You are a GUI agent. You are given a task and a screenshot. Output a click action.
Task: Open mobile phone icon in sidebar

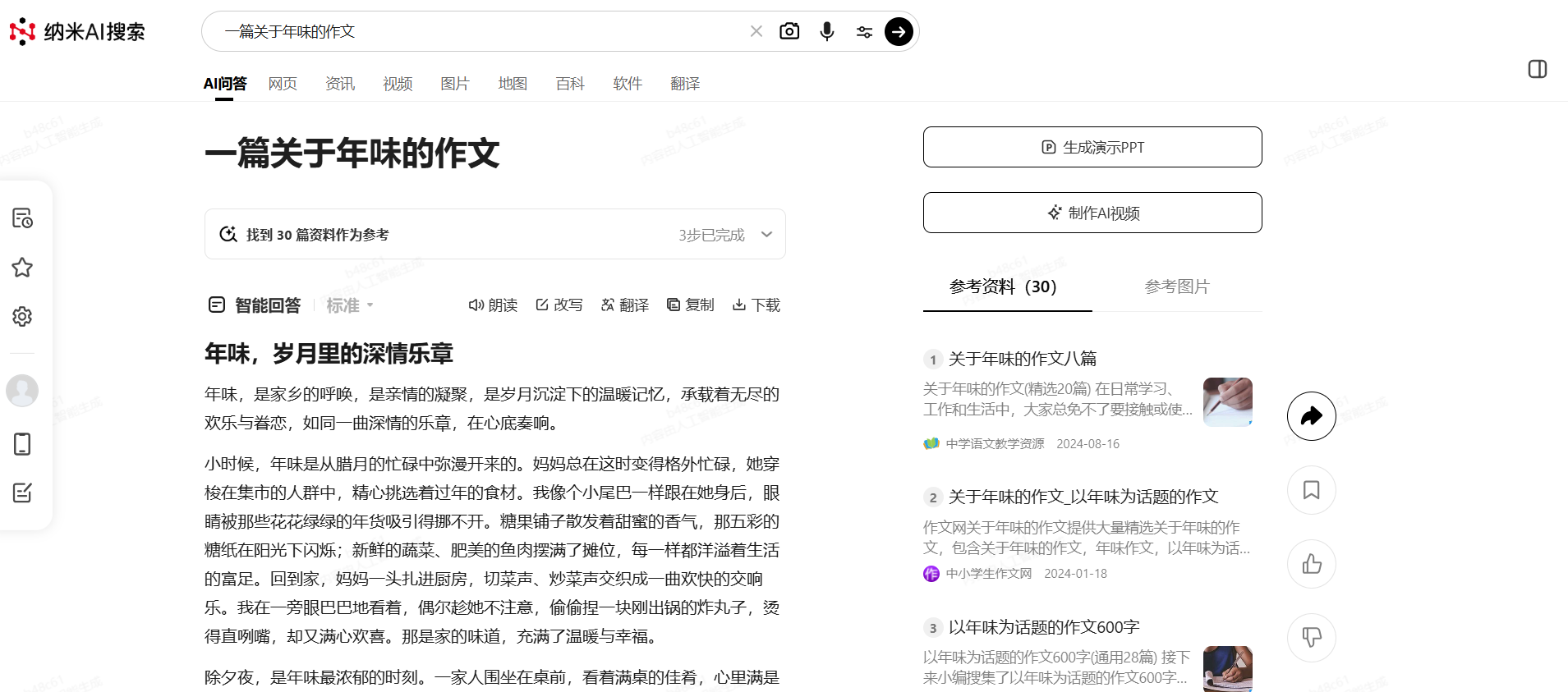[22, 444]
